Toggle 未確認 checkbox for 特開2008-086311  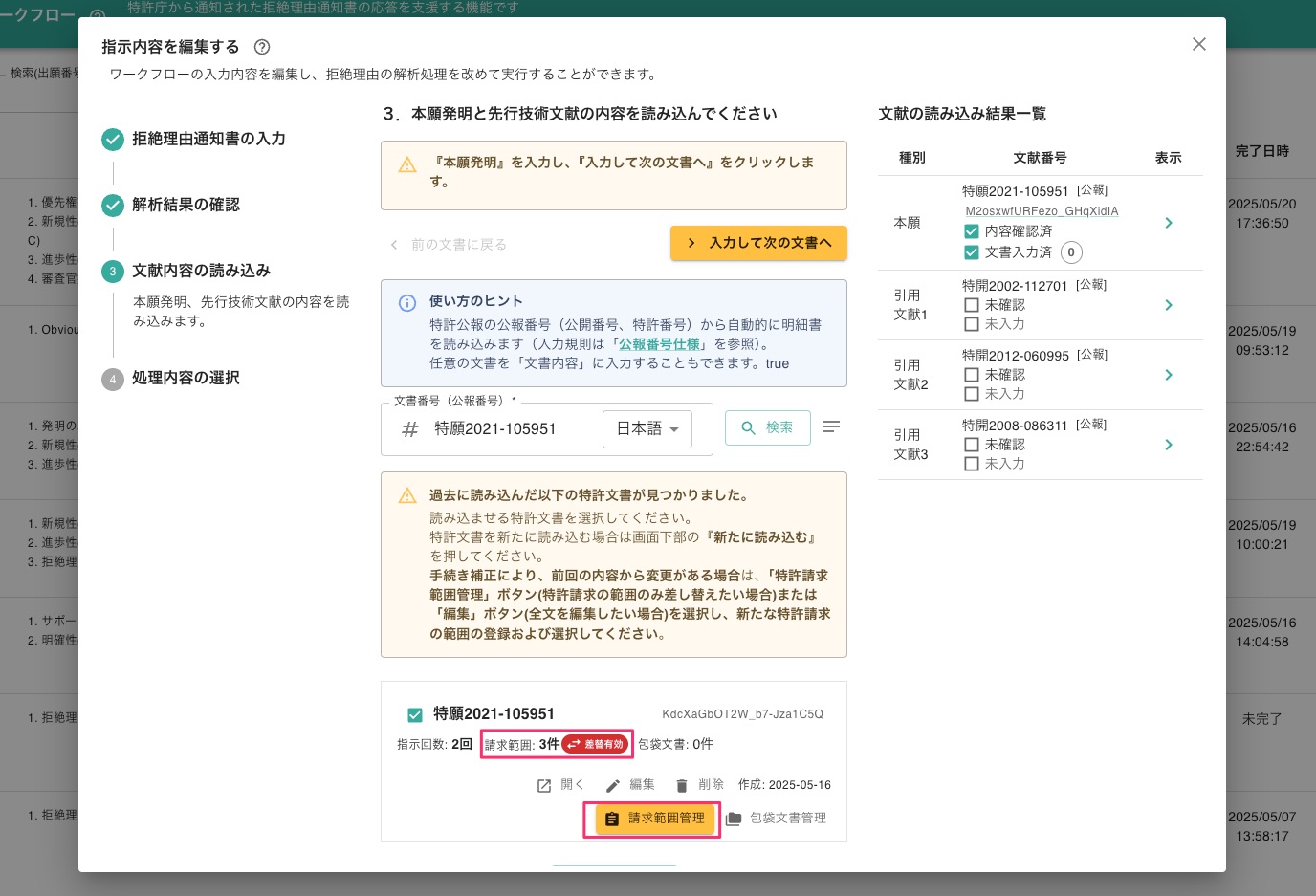point(972,445)
